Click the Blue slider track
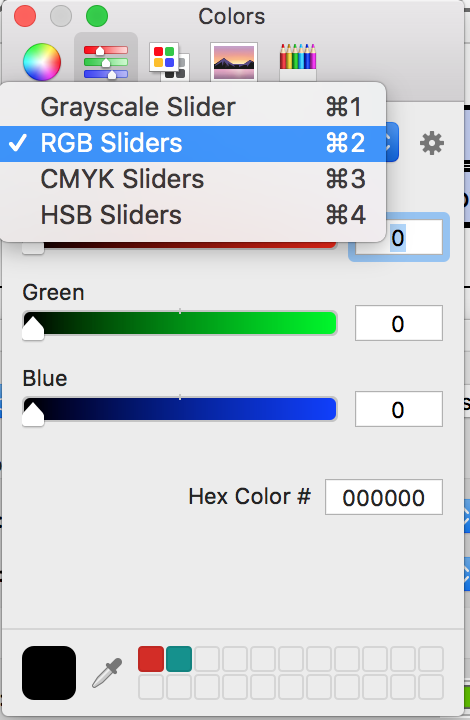470x720 pixels. (x=179, y=409)
